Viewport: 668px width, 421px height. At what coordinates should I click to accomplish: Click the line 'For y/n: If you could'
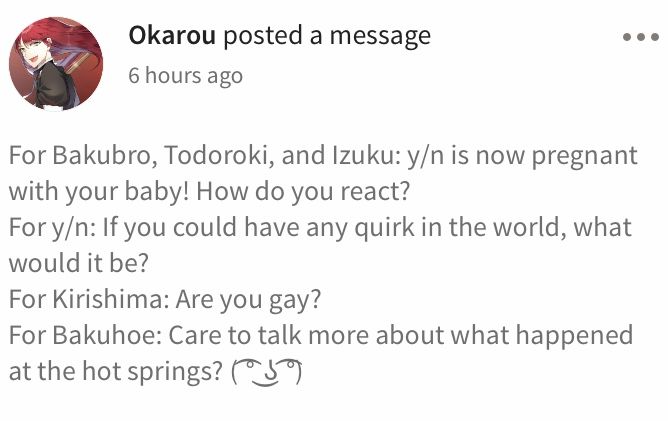tap(320, 228)
